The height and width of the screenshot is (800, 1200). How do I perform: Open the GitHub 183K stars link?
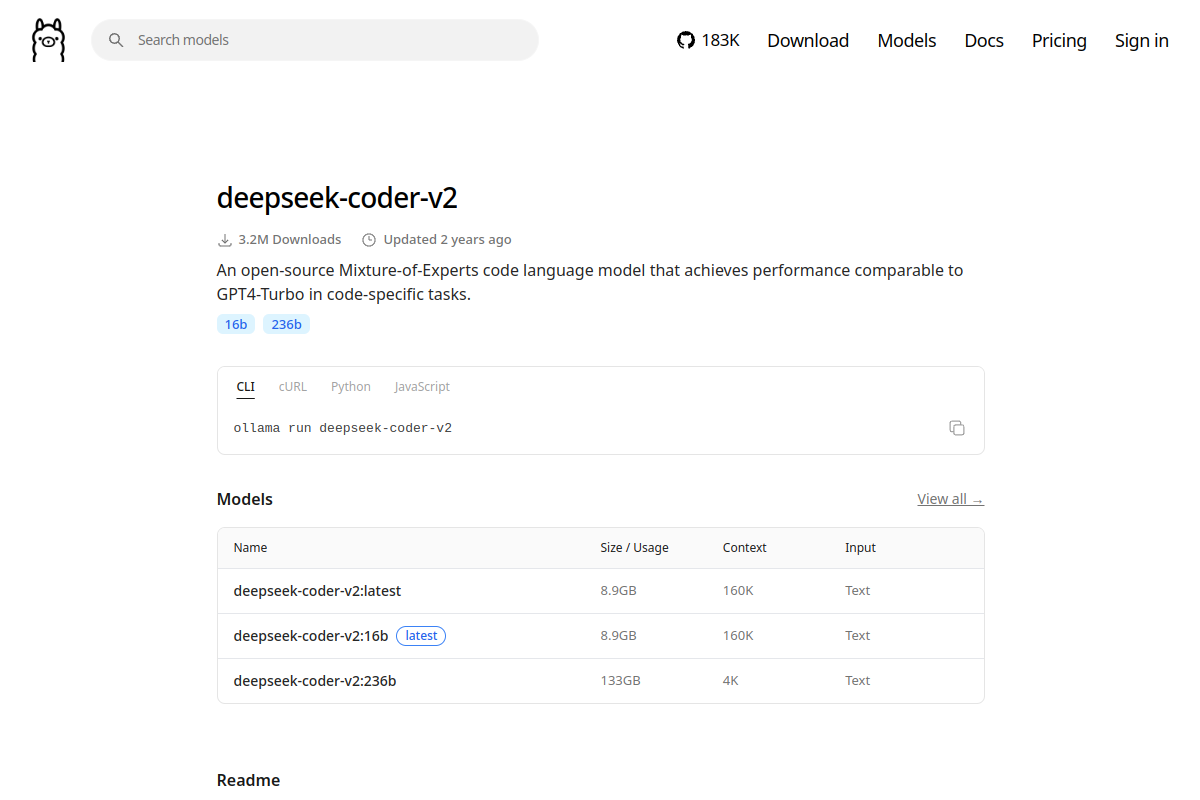pos(708,40)
